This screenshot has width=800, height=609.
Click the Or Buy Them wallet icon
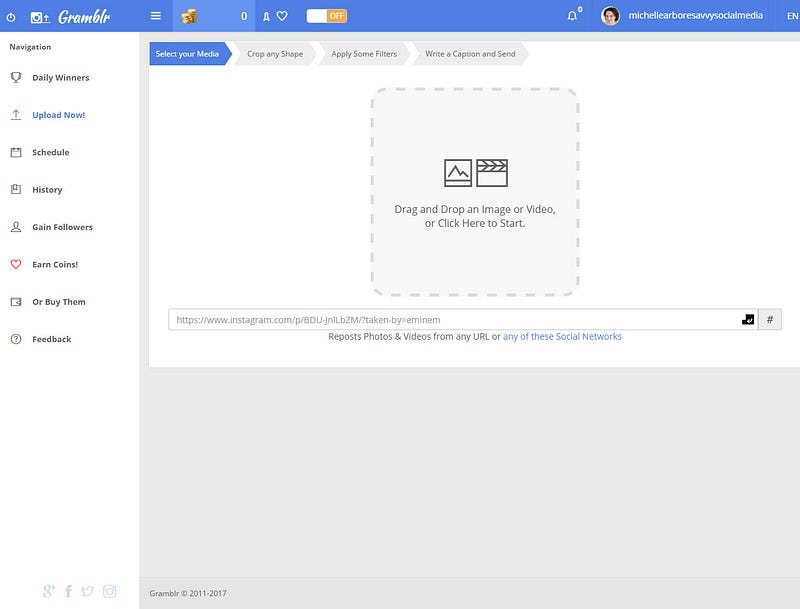(x=16, y=301)
